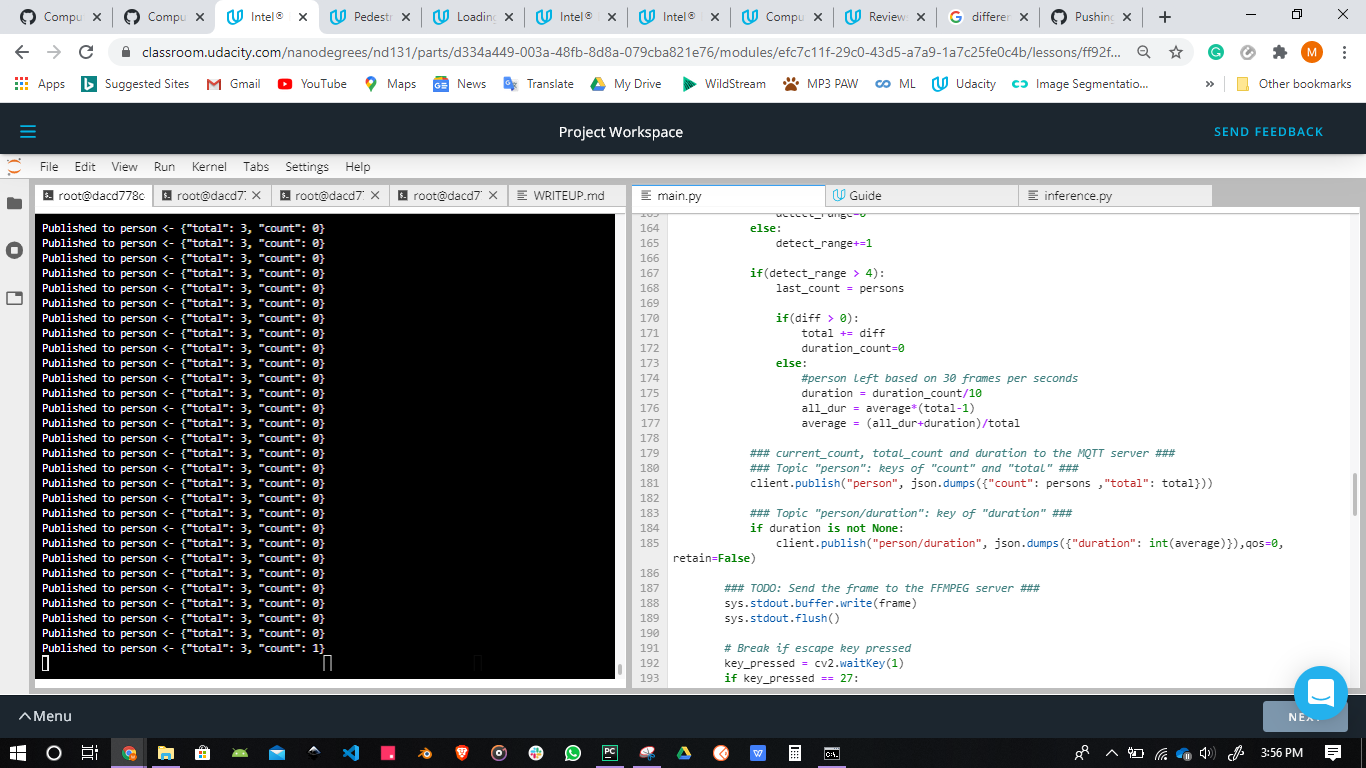
Task: Open the YouTube bookmark
Action: coord(312,84)
